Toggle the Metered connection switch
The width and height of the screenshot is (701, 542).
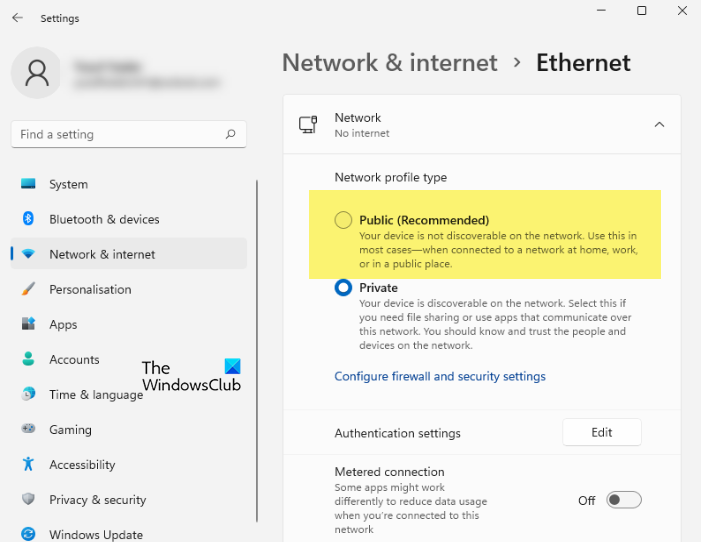623,500
